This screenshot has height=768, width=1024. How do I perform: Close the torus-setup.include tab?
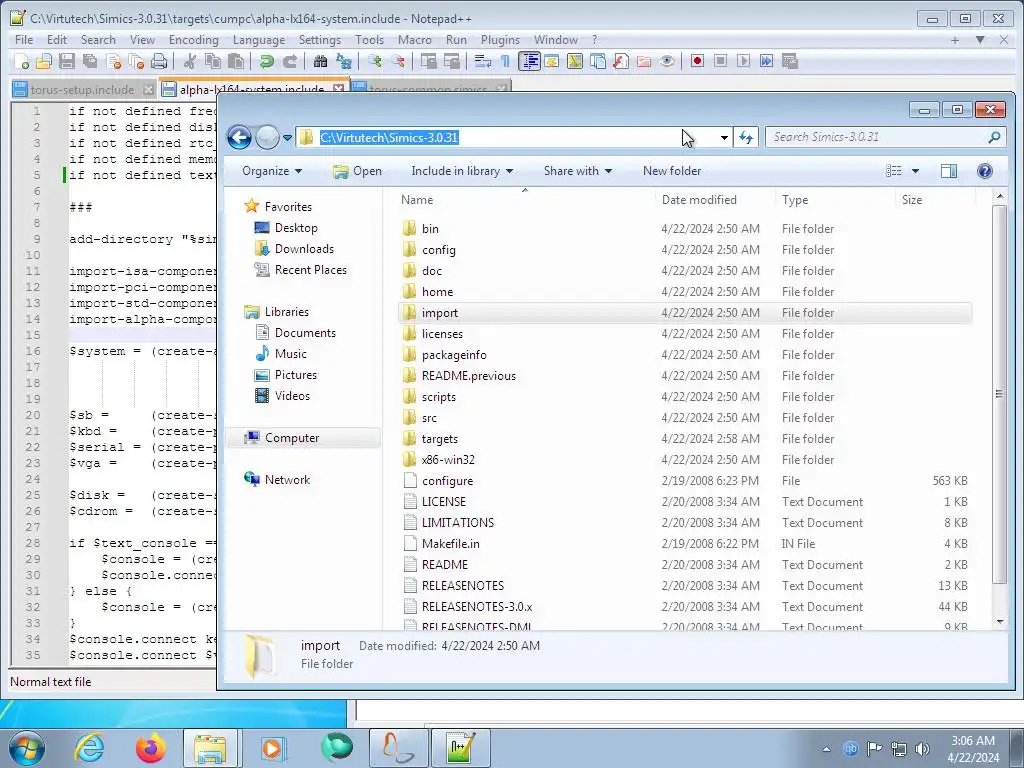tap(148, 89)
